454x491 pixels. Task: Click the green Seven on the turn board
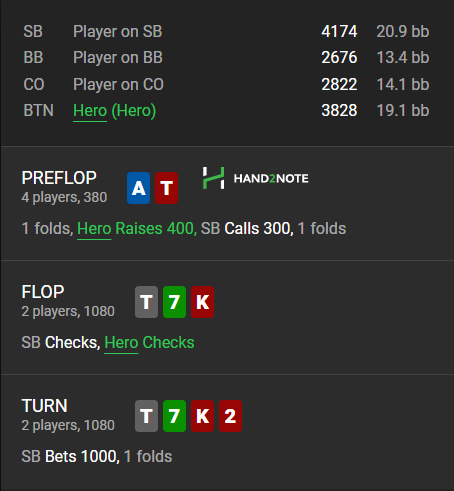click(x=174, y=416)
